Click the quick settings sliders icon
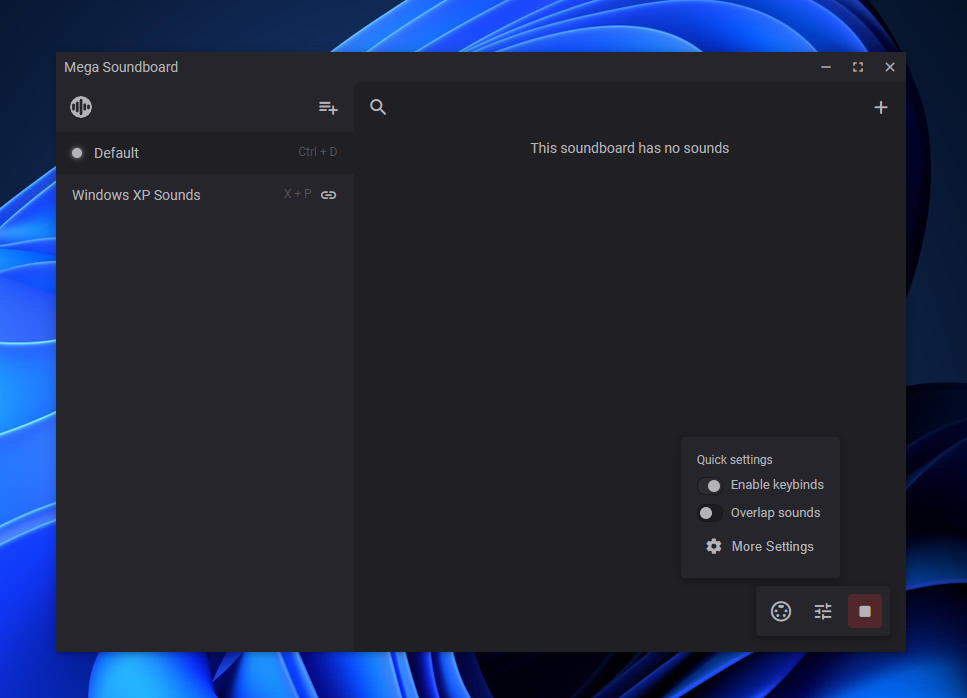This screenshot has width=967, height=698. pos(823,611)
